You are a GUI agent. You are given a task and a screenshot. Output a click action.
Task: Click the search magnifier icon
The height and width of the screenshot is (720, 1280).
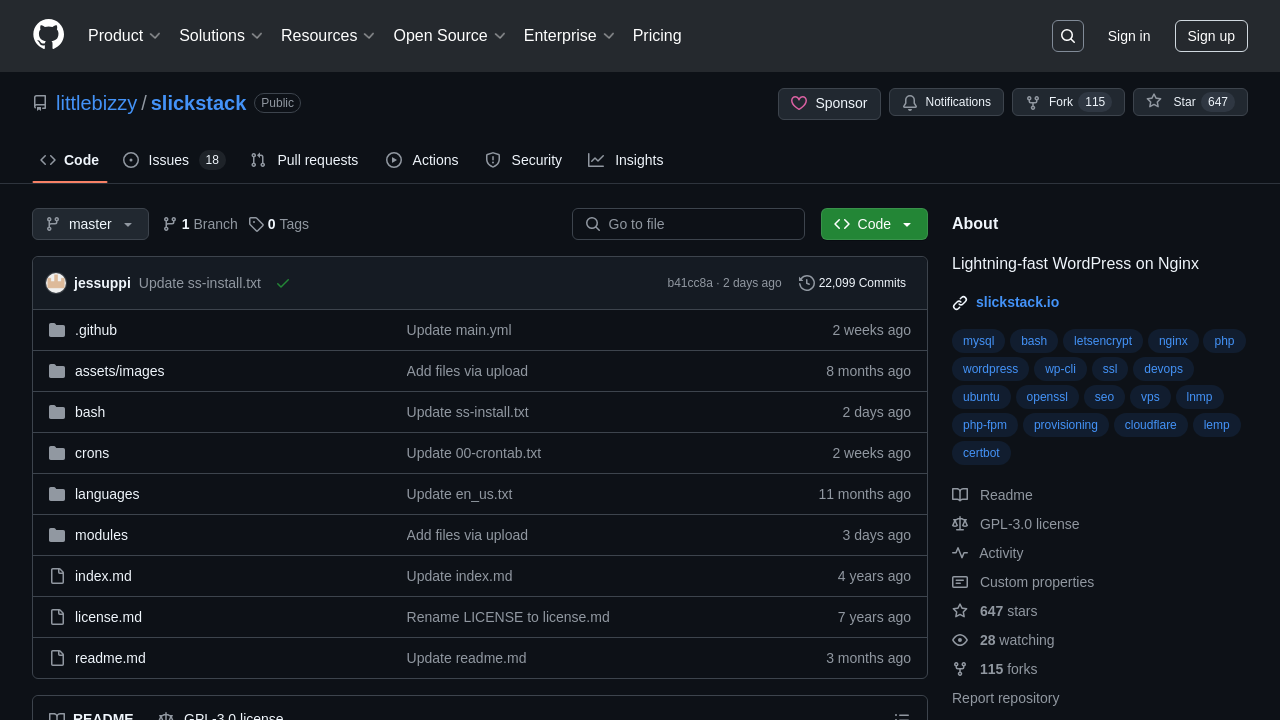tap(1067, 36)
